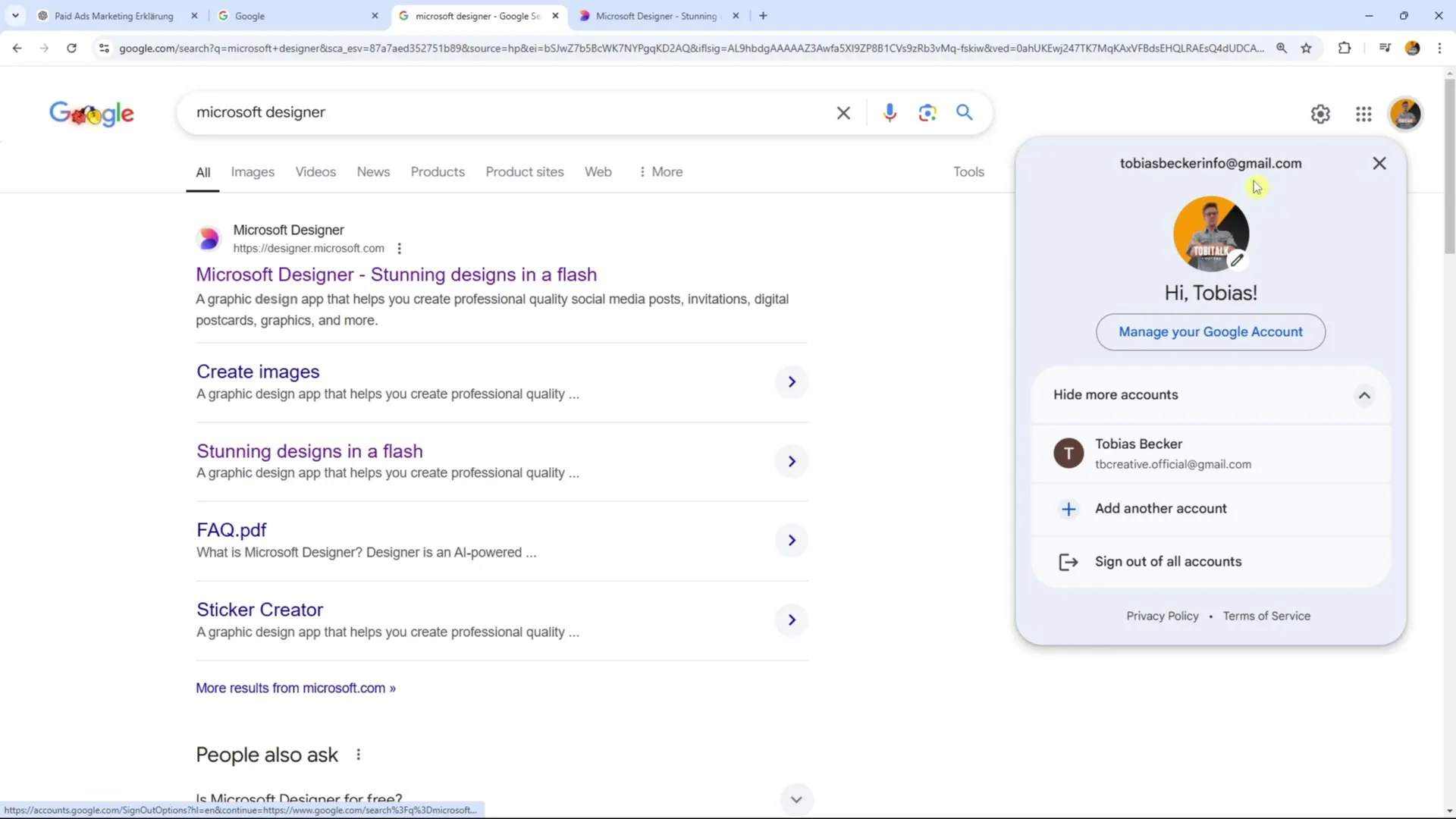Open Chrome profile avatar in toolbar
The height and width of the screenshot is (819, 1456).
[x=1412, y=48]
